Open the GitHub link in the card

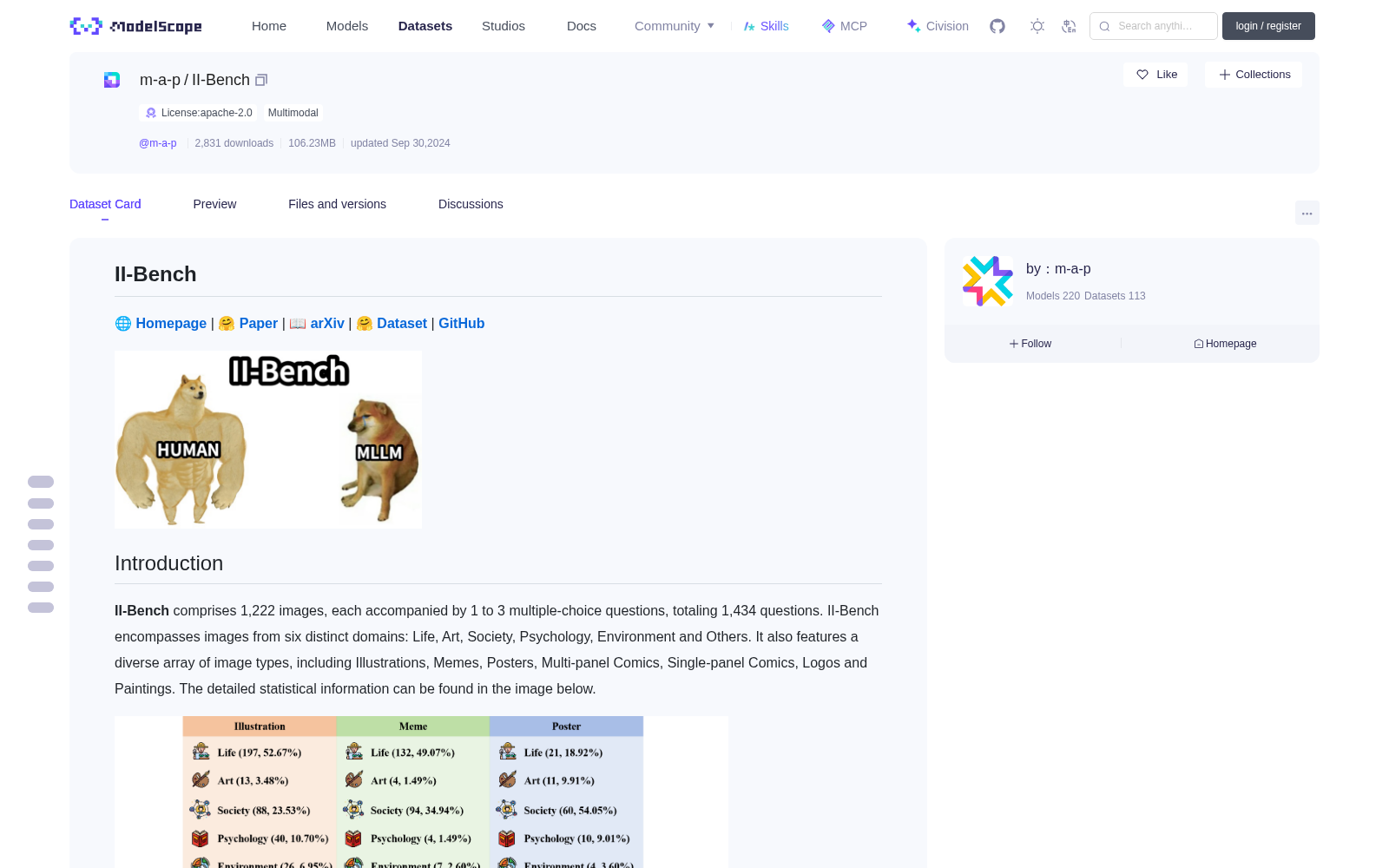(x=462, y=323)
